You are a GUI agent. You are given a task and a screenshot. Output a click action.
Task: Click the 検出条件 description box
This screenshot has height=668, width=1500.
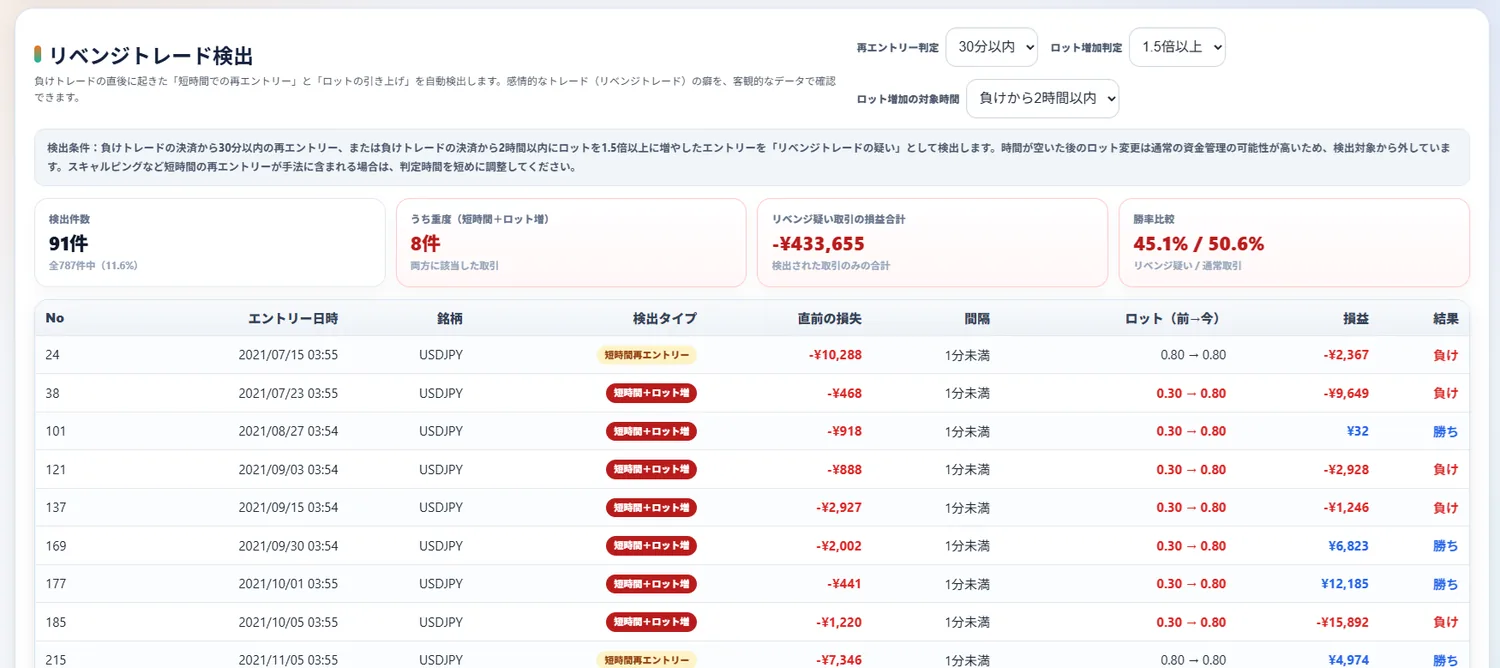tap(752, 157)
